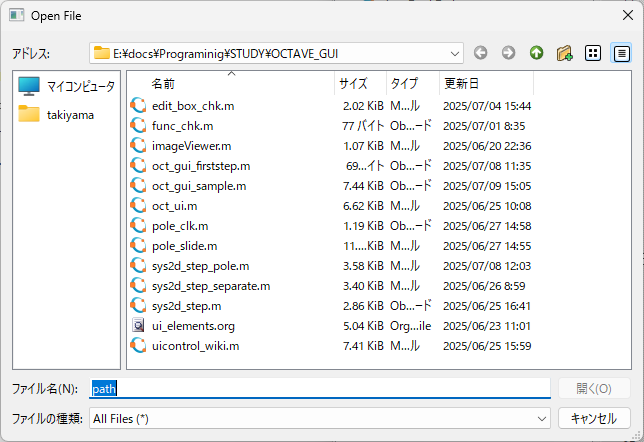Click the Octave icon of pole_clk.m
This screenshot has height=442, width=644.
tap(138, 226)
